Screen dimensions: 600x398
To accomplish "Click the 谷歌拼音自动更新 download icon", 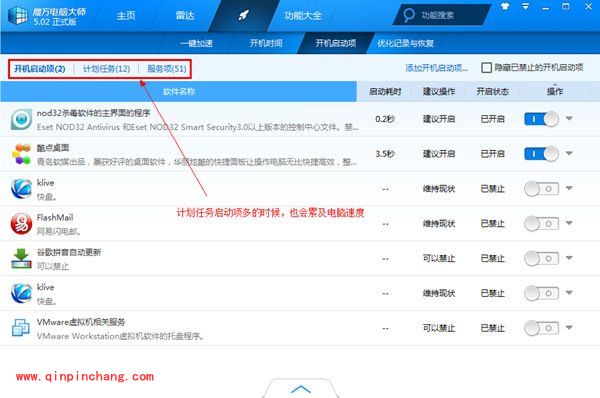I will [21, 258].
